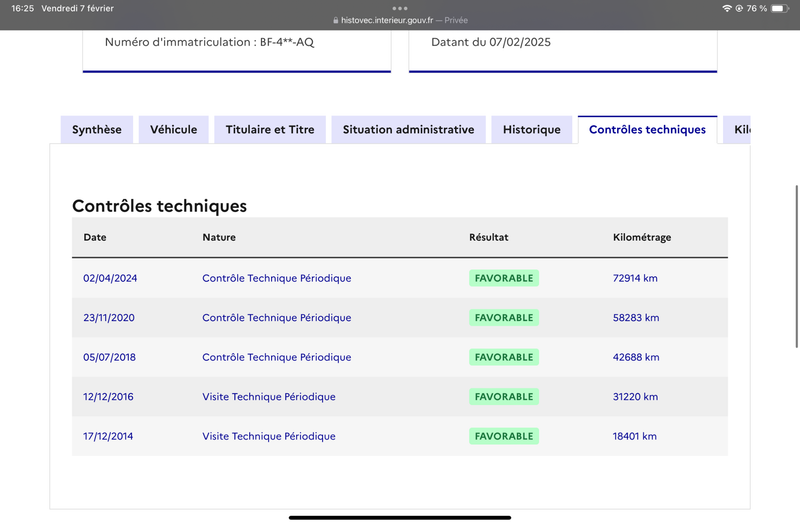Image resolution: width=800 pixels, height=525 pixels.
Task: Click the Résultat column header
Action: 489,237
